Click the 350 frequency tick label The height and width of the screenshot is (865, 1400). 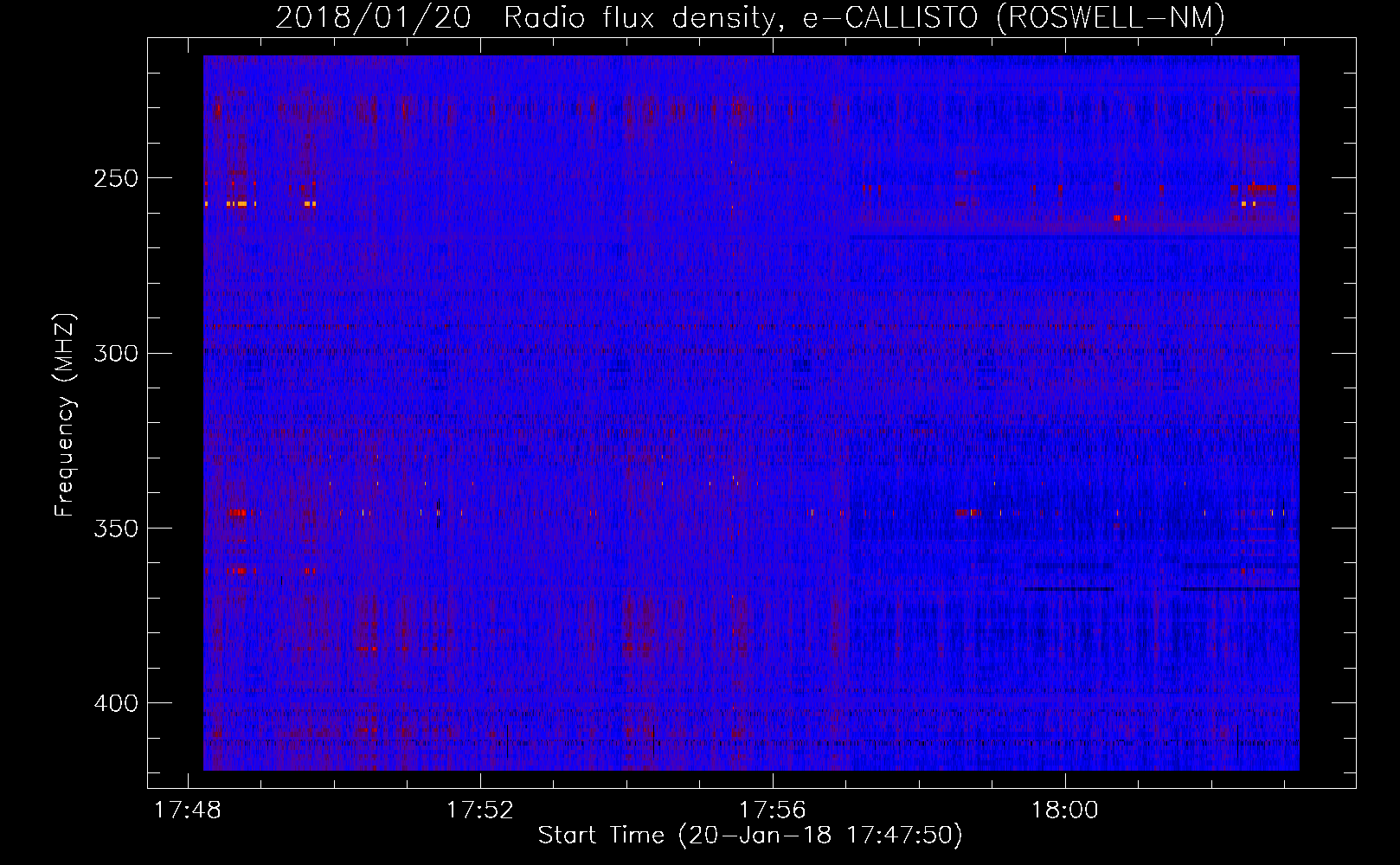tap(116, 529)
